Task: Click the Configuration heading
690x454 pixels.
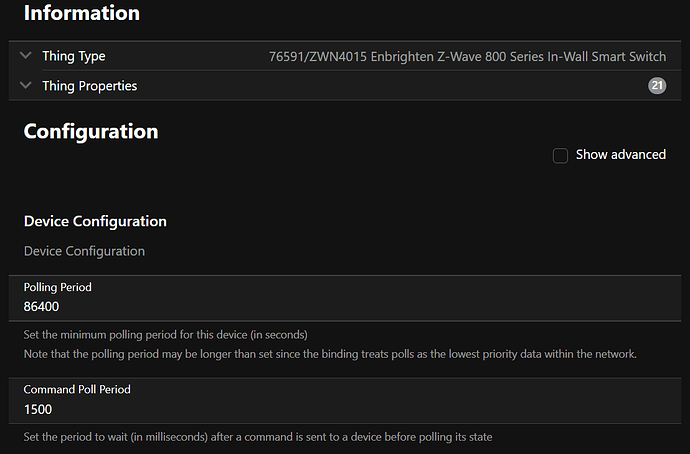Action: [91, 131]
